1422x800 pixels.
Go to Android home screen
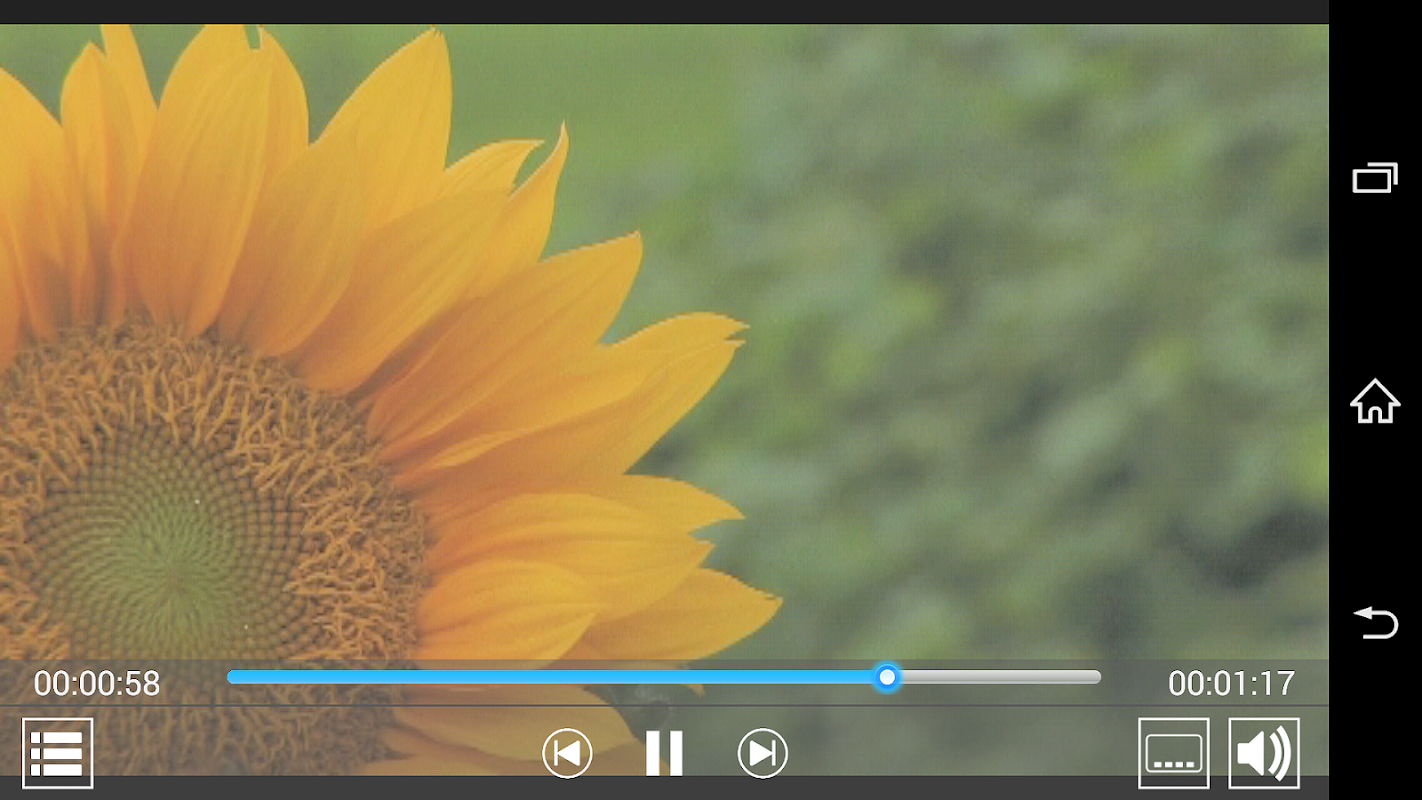(x=1375, y=401)
